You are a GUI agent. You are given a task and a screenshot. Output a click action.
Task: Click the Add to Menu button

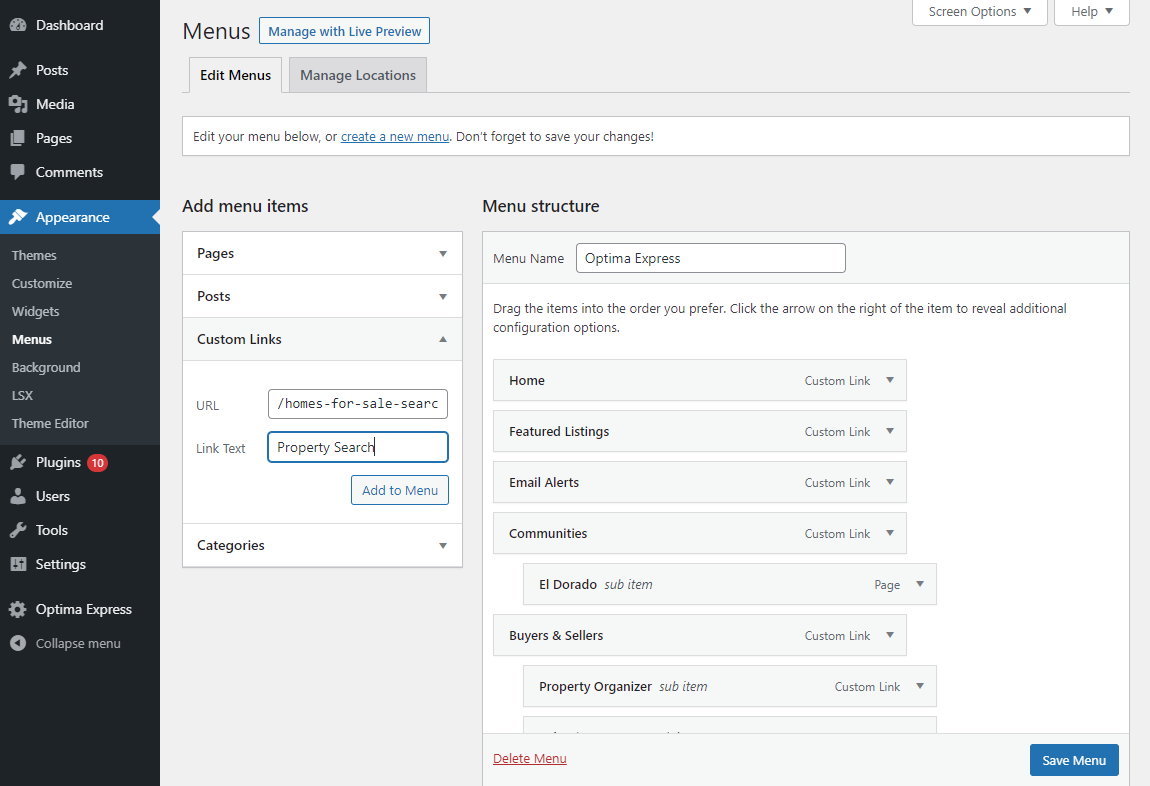pyautogui.click(x=400, y=490)
